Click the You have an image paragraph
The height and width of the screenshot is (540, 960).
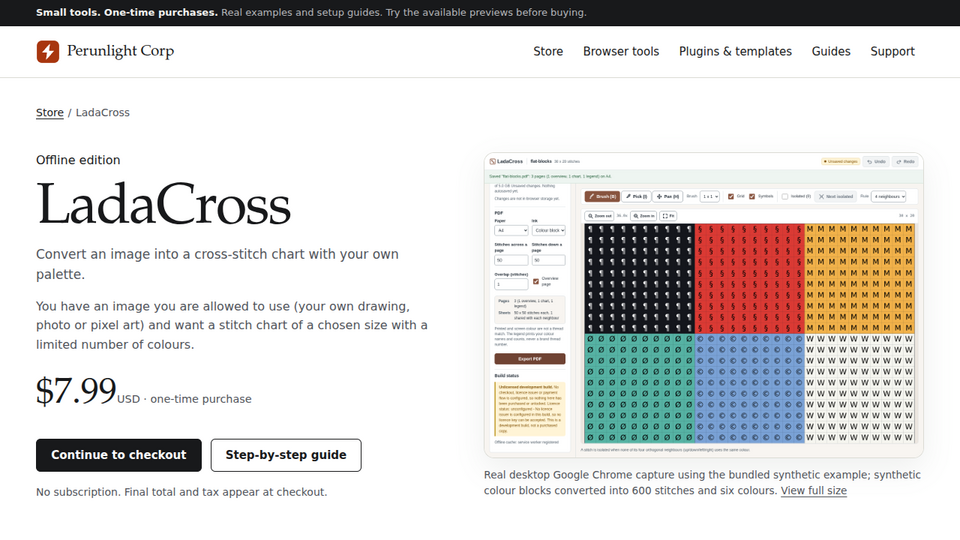pos(232,325)
